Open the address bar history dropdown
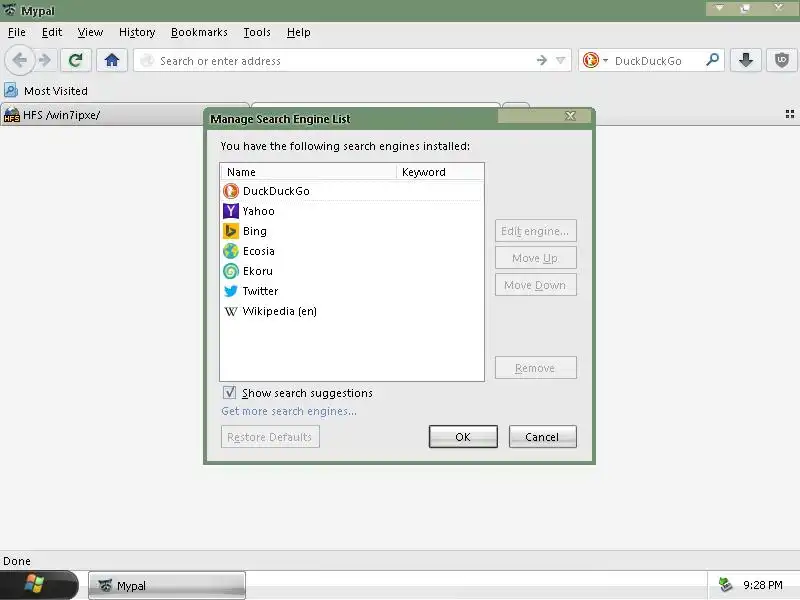Screen dimensions: 800x600 pos(560,61)
